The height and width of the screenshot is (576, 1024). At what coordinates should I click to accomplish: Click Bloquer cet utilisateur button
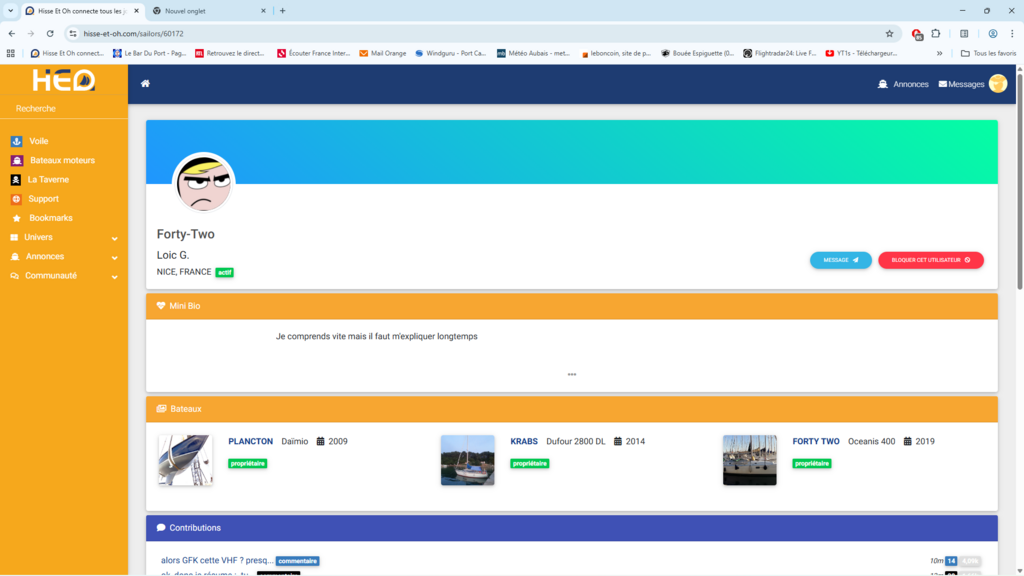[x=930, y=260]
